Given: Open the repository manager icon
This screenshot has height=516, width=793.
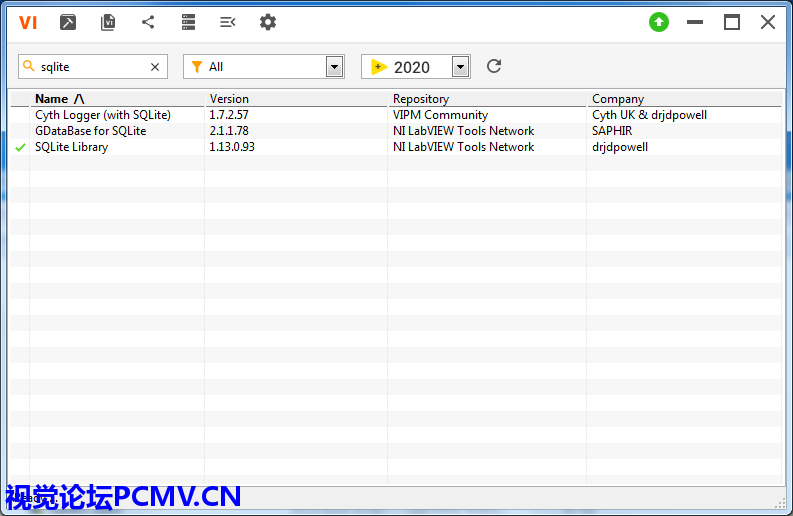Looking at the screenshot, I should coord(188,22).
